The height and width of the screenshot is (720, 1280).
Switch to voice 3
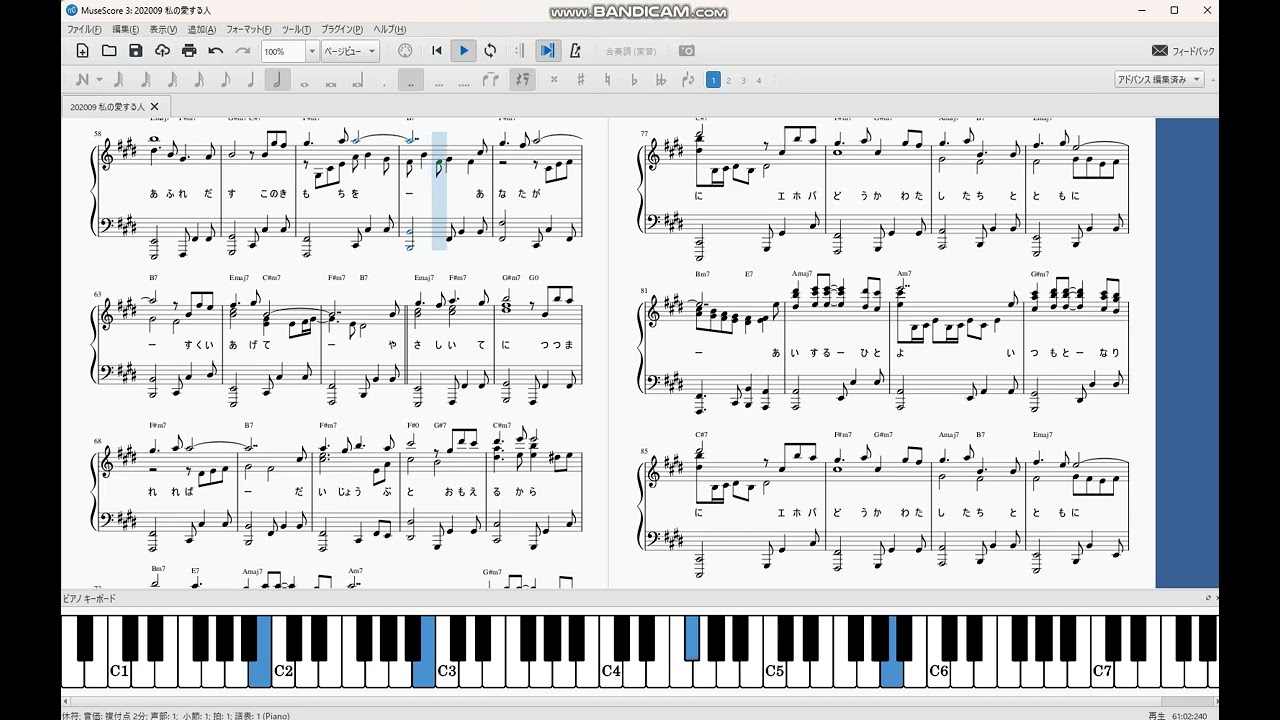coord(743,80)
